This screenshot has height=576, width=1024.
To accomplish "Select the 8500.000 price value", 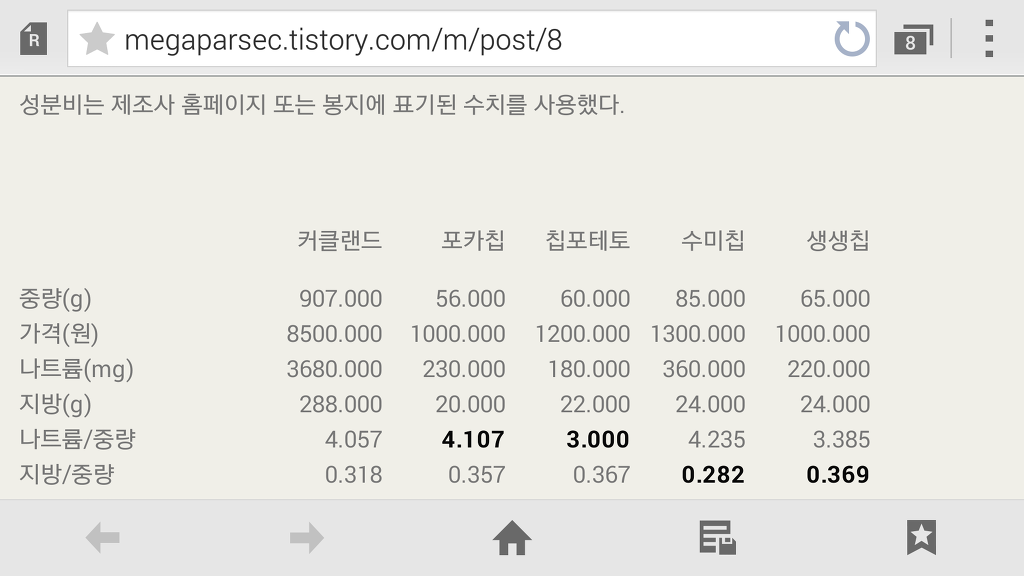I will pos(334,334).
